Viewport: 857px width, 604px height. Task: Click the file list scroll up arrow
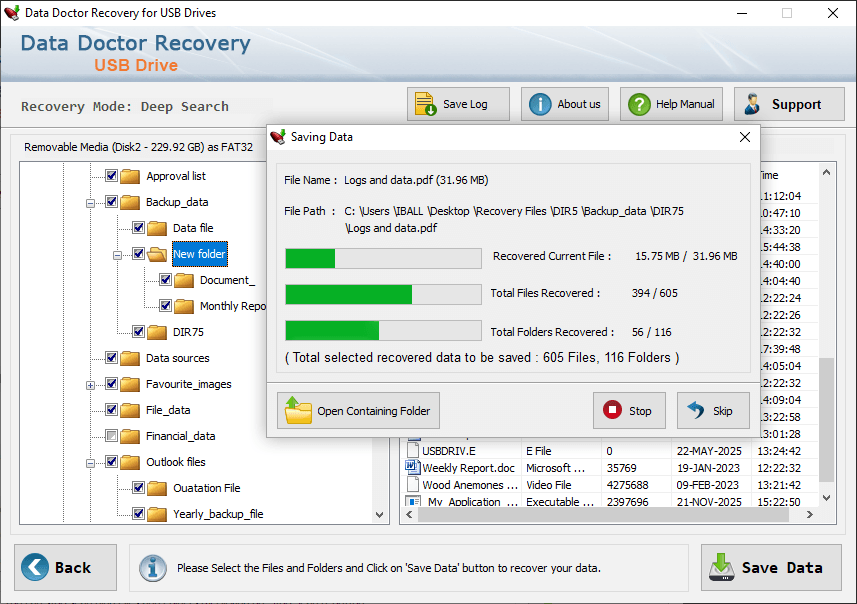click(x=826, y=173)
